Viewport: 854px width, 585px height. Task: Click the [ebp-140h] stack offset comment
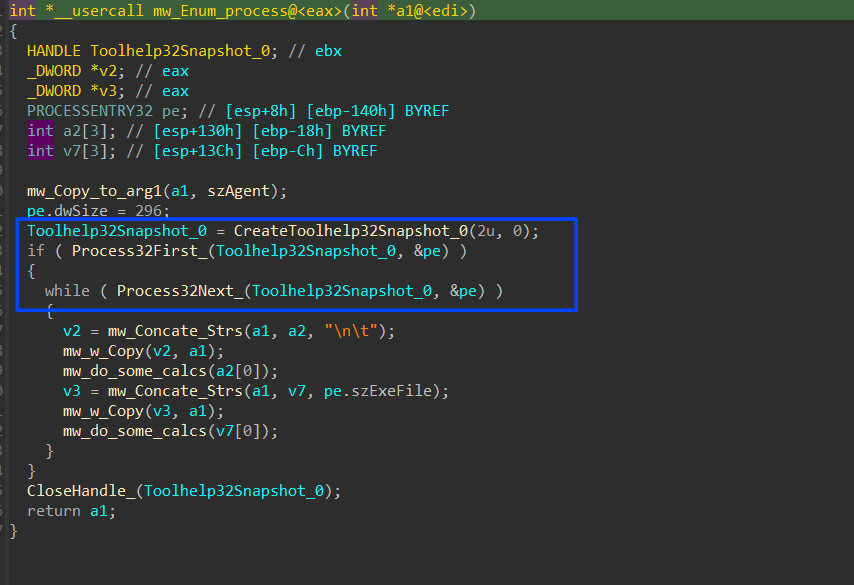pyautogui.click(x=351, y=111)
